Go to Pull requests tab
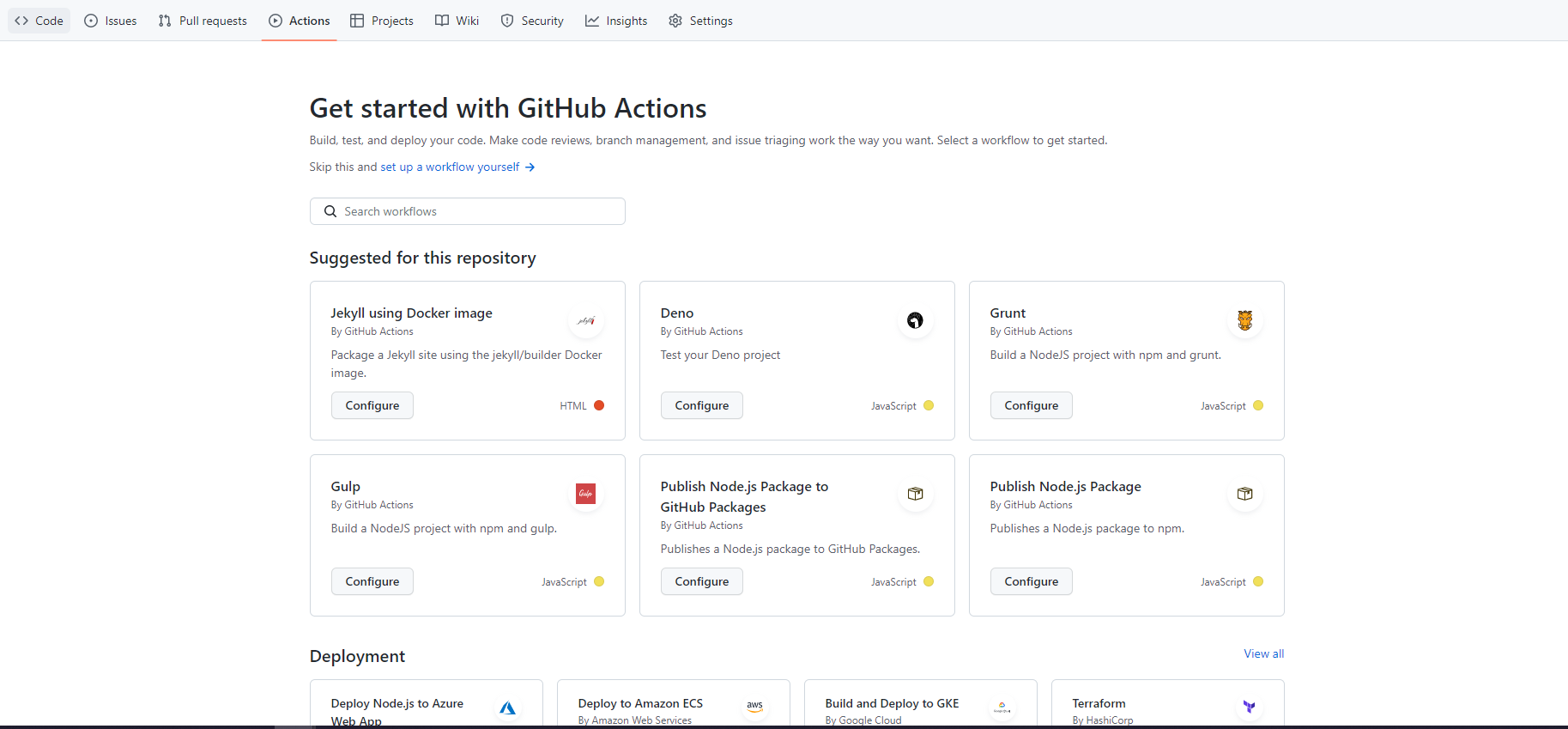This screenshot has width=1568, height=729. click(203, 21)
